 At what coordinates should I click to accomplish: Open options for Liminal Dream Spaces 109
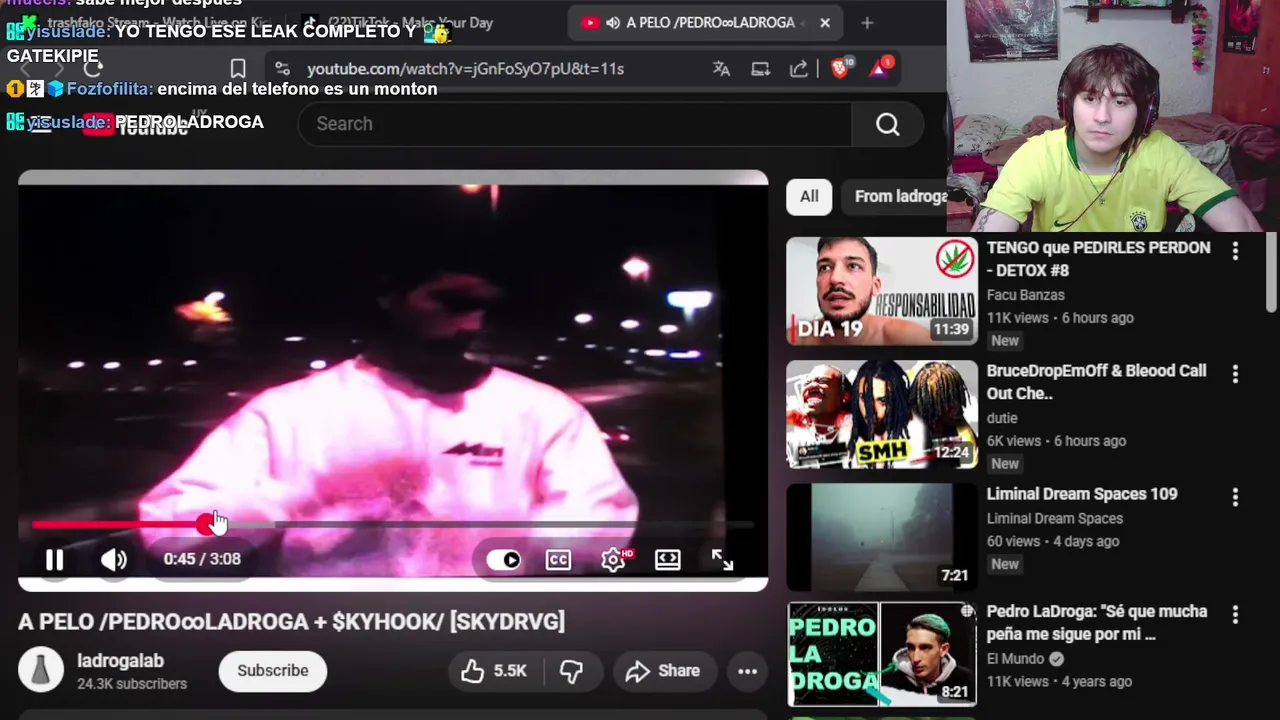point(1235,497)
